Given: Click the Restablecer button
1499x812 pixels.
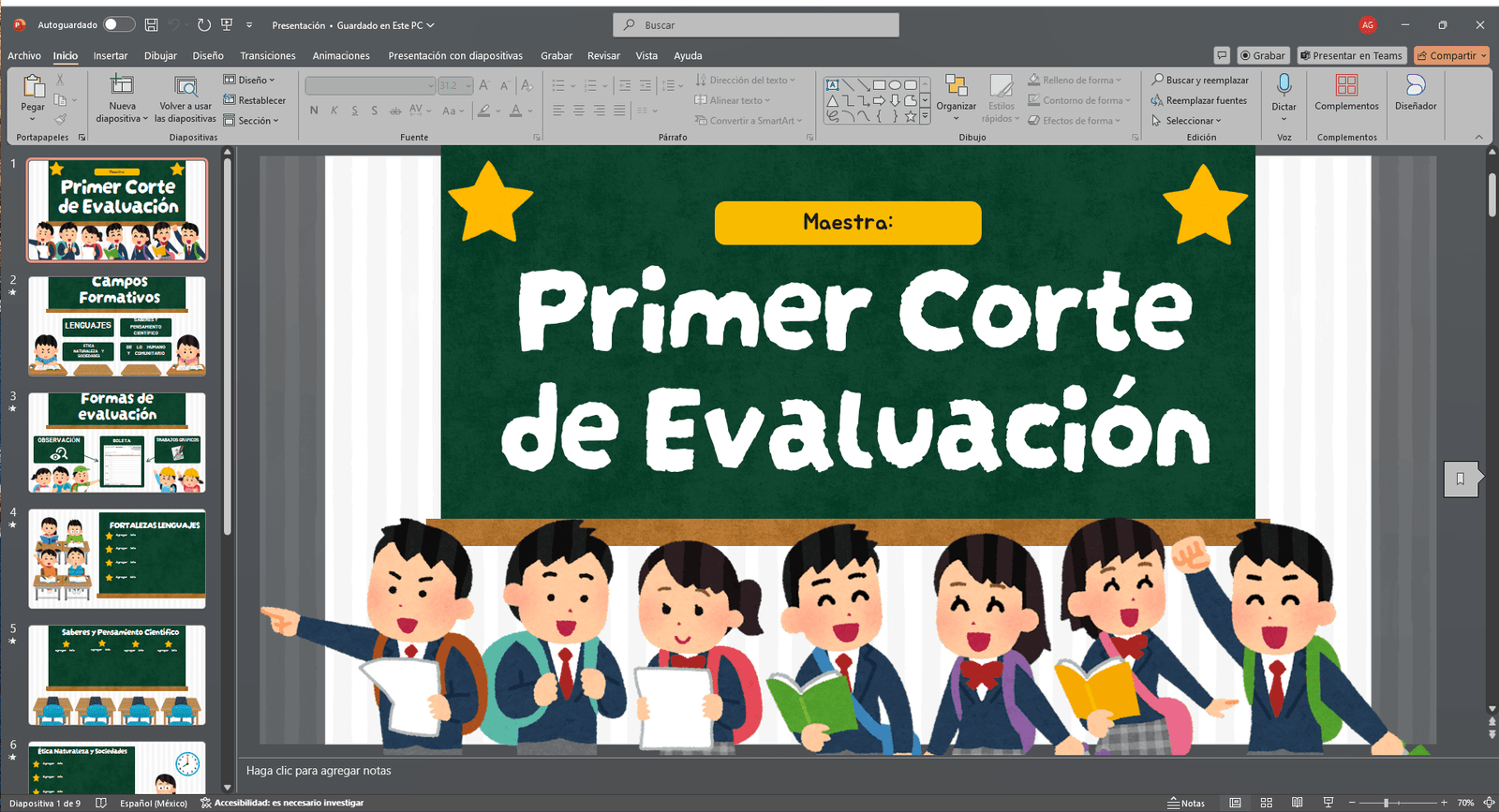Looking at the screenshot, I should [255, 100].
